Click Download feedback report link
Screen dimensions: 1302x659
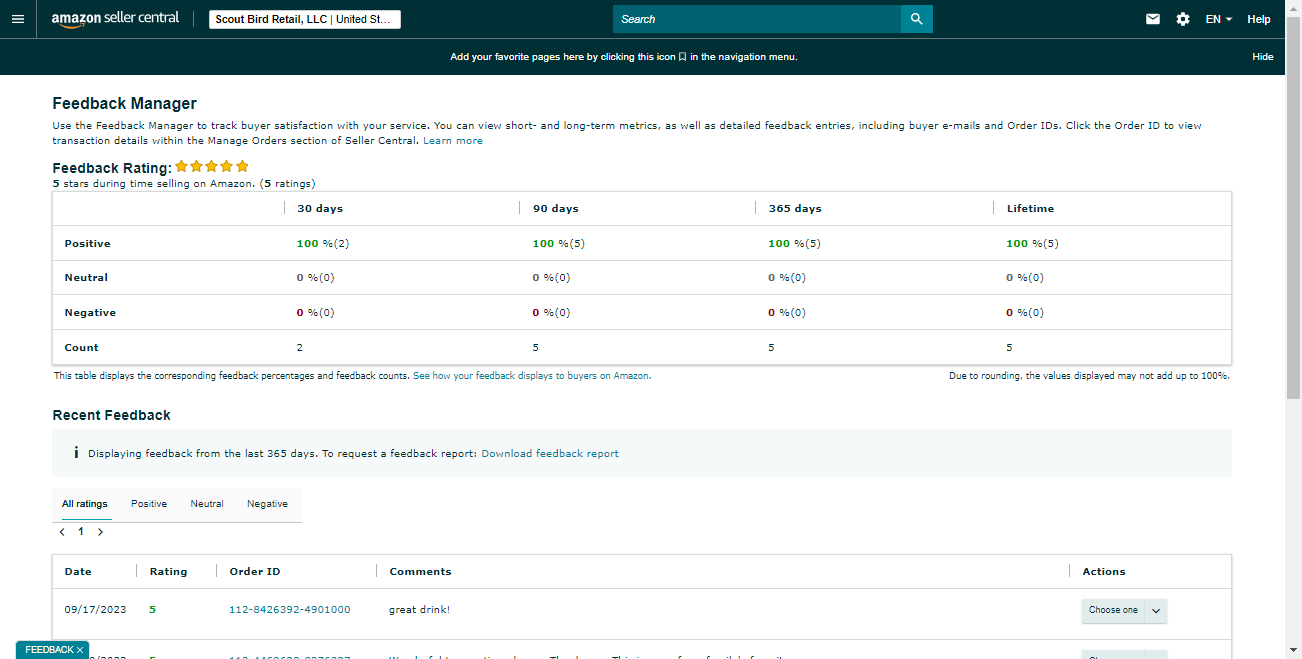550,453
